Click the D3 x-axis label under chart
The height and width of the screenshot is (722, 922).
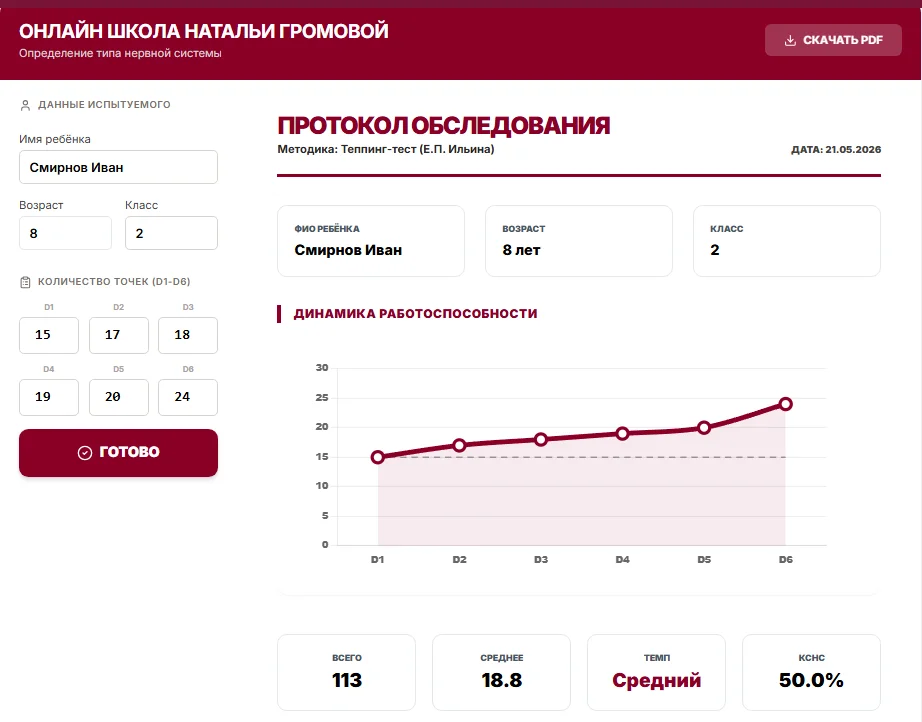point(541,560)
